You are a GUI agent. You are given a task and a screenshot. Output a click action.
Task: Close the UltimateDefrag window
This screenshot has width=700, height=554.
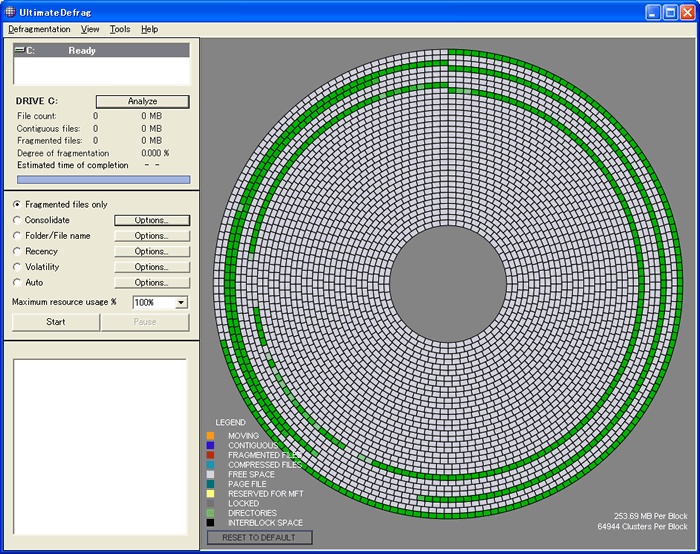[688, 12]
